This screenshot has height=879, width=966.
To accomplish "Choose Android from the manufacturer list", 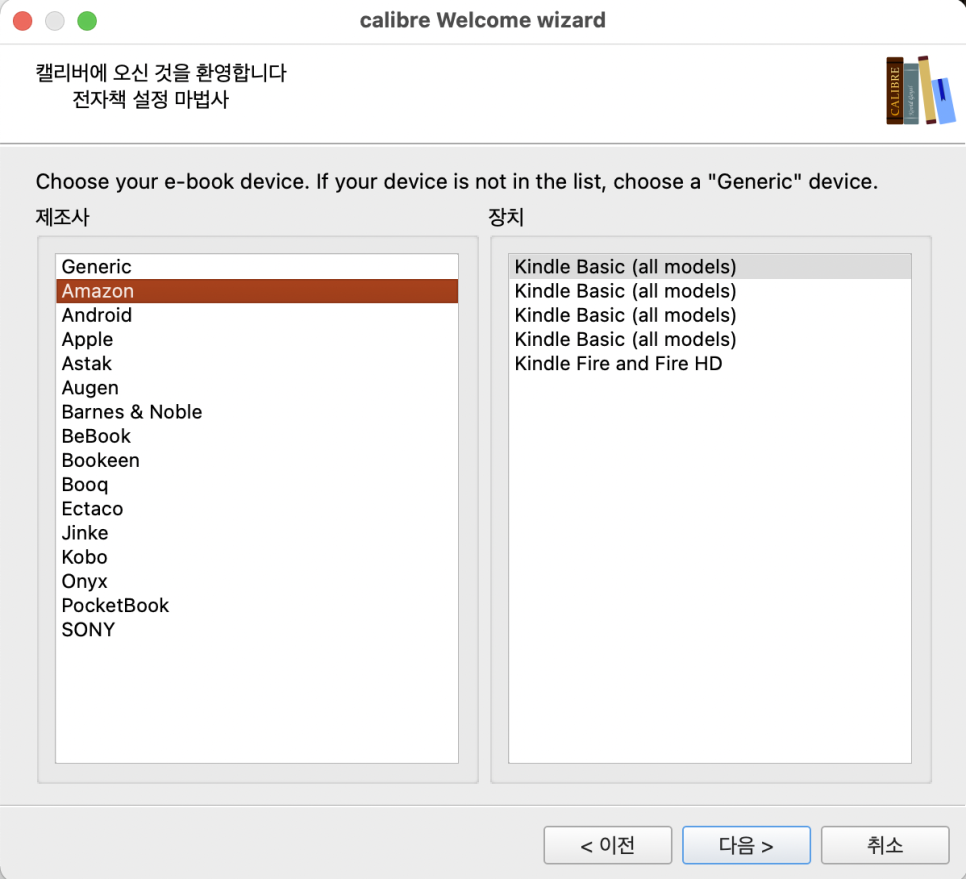I will (x=257, y=315).
